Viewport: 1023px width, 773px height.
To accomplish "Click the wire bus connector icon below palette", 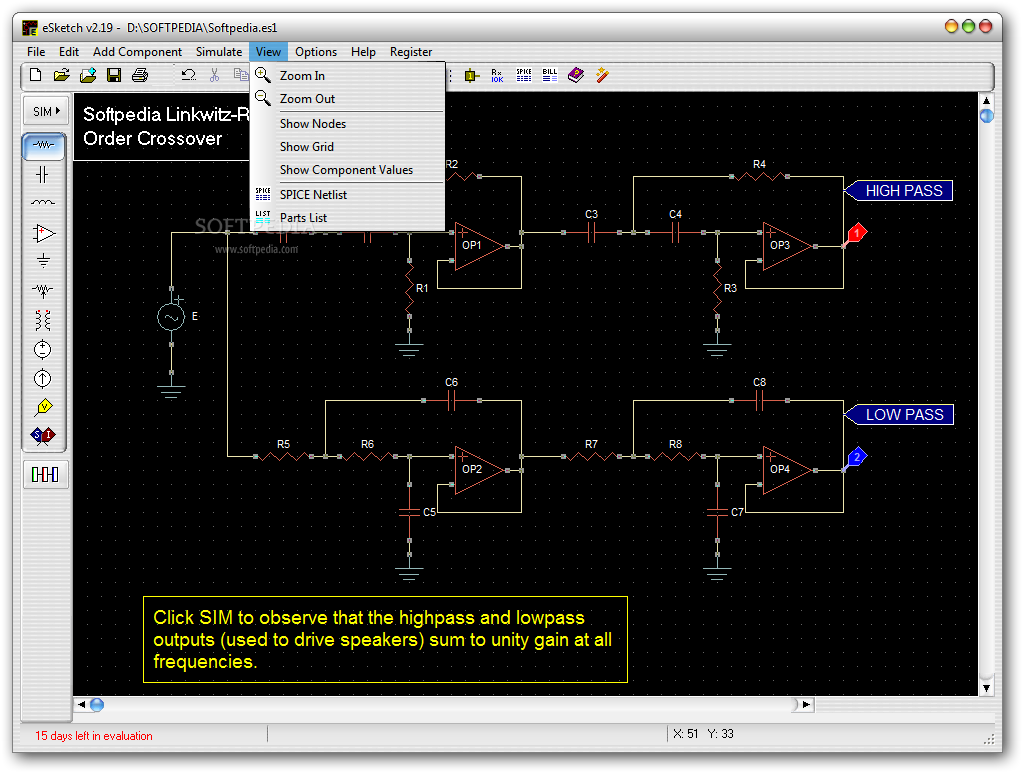I will pos(45,474).
